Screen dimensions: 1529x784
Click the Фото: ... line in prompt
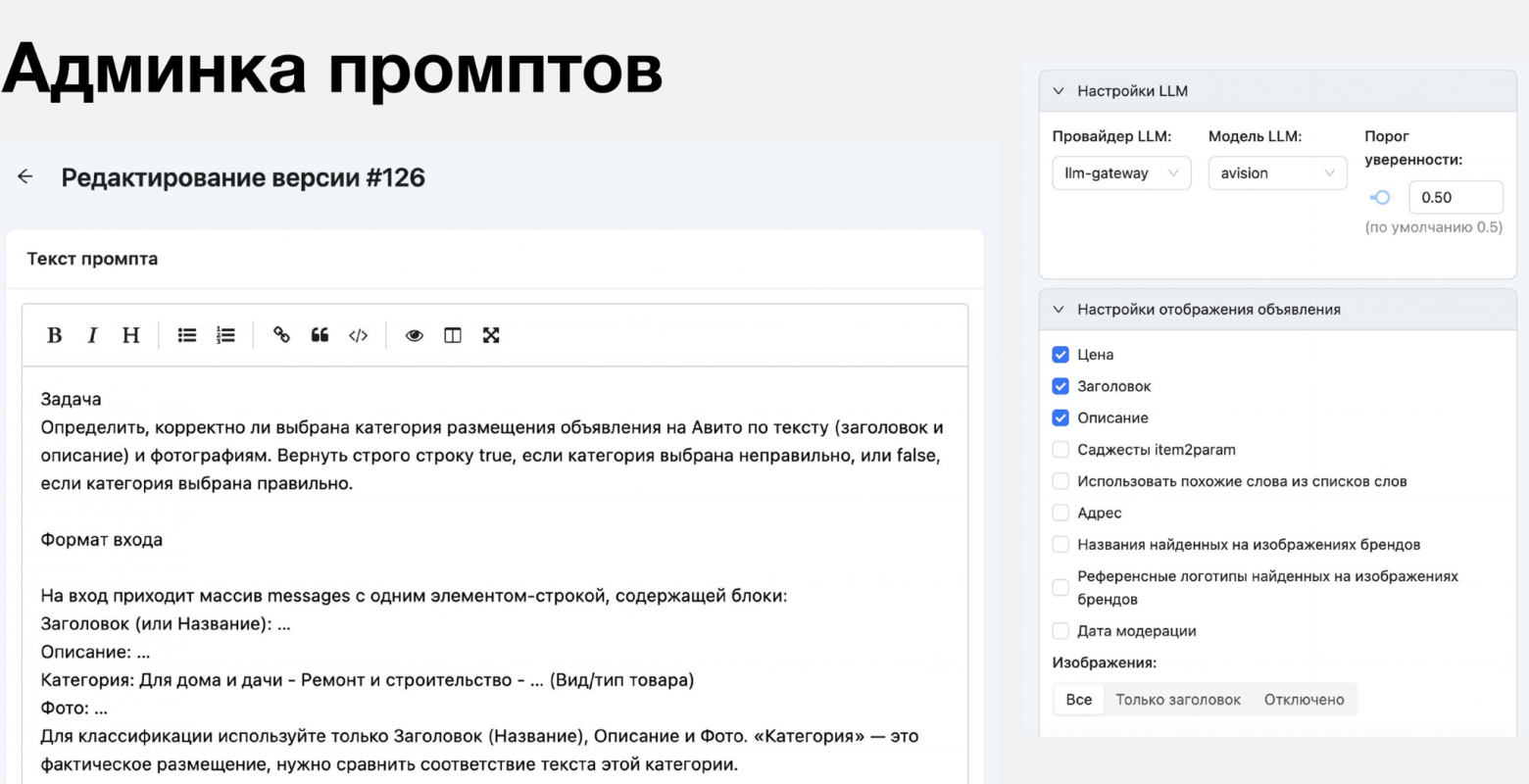74,708
